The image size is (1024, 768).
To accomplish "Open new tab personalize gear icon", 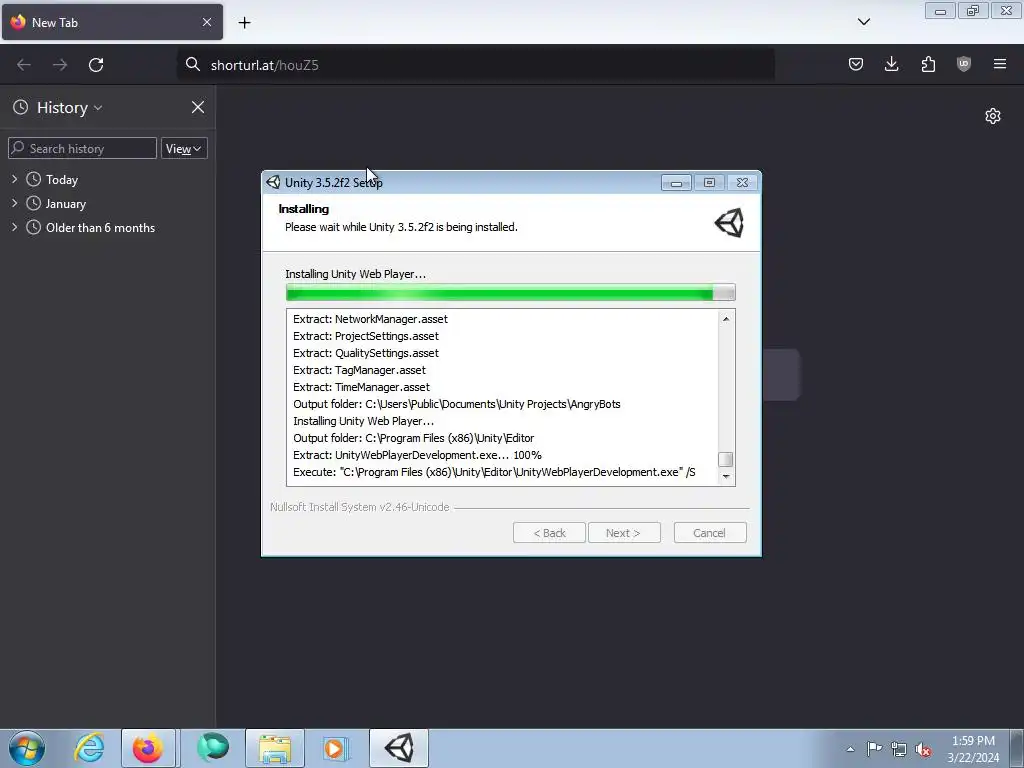I will click(993, 116).
